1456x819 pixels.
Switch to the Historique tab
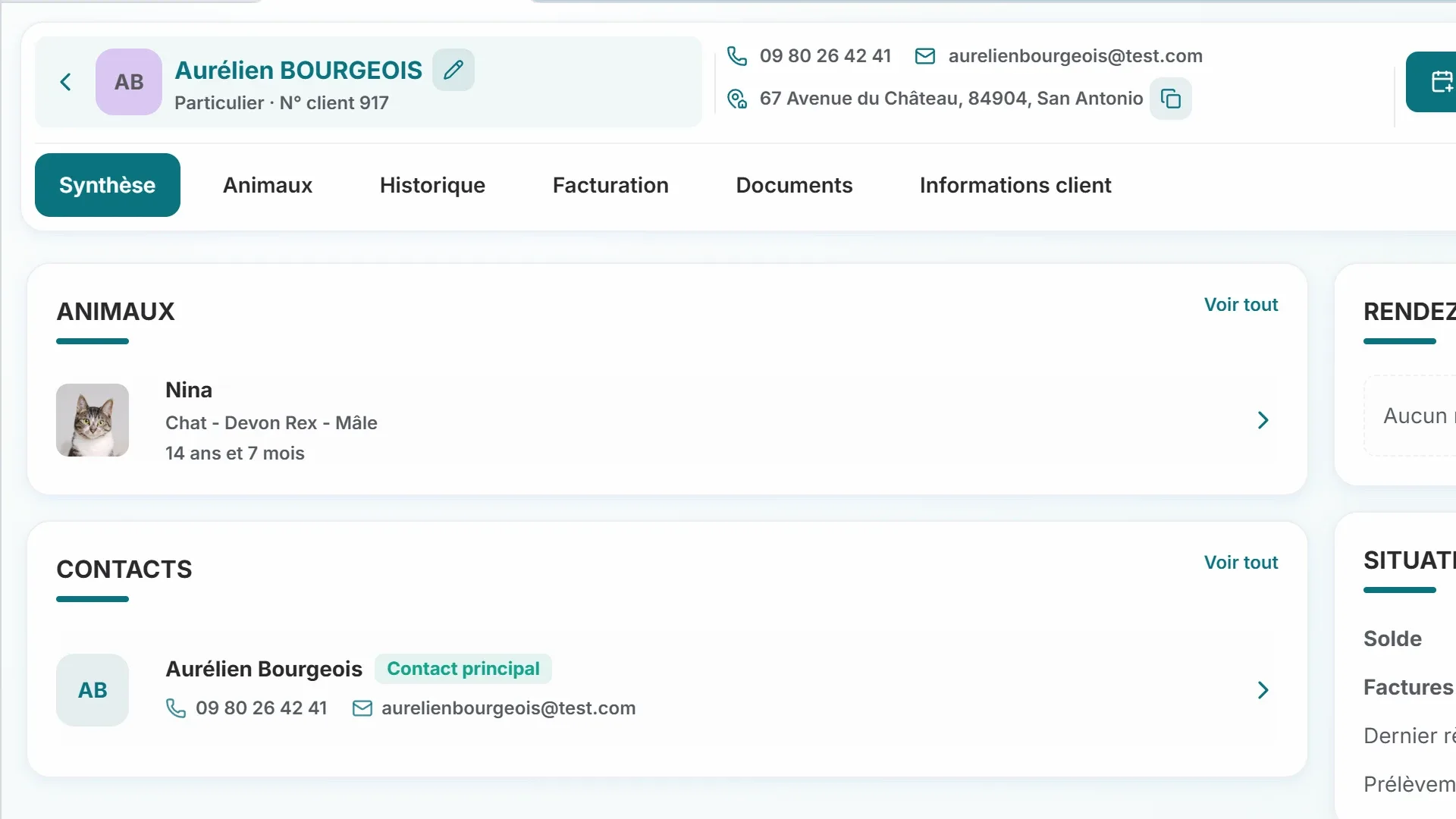tap(432, 185)
